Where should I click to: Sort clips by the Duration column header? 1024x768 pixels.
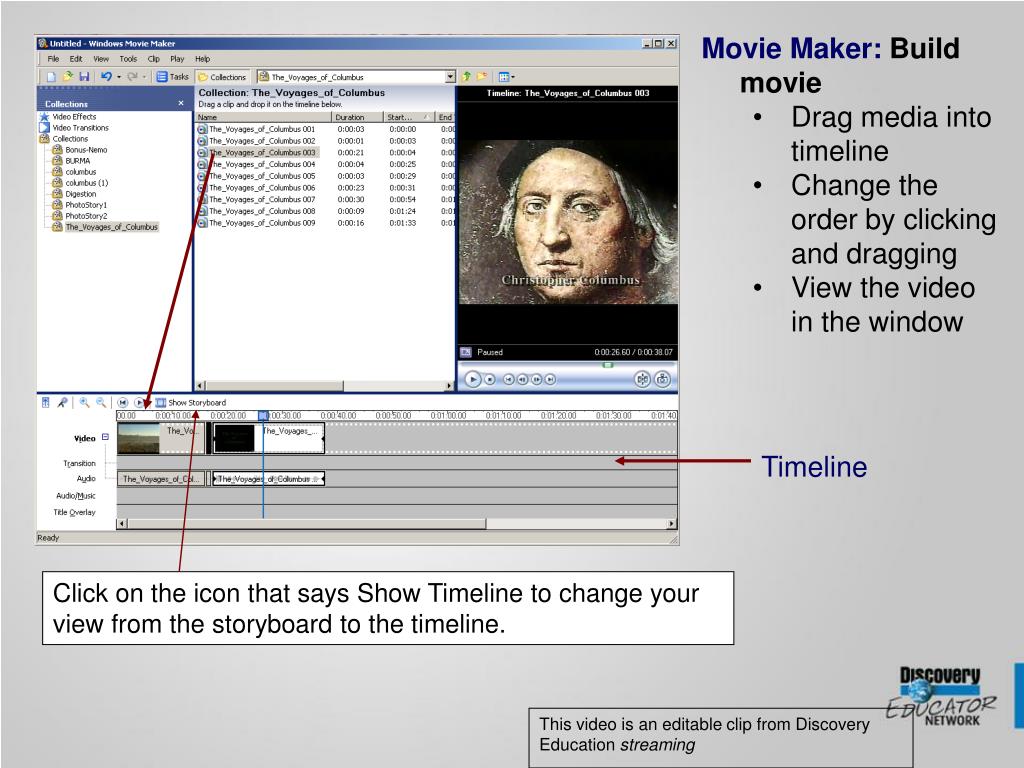click(x=357, y=117)
